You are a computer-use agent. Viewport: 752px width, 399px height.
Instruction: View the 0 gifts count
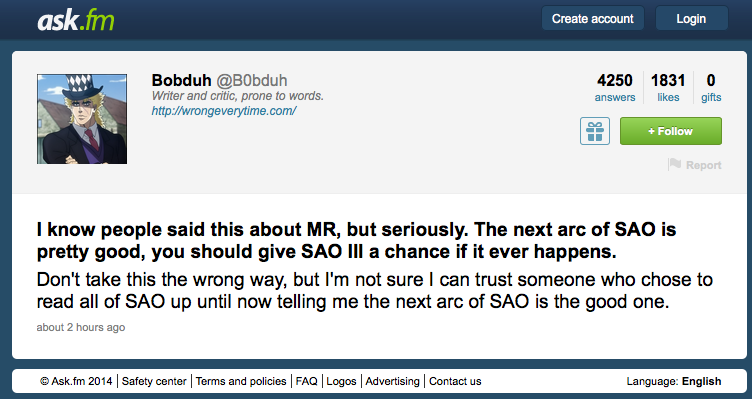711,87
